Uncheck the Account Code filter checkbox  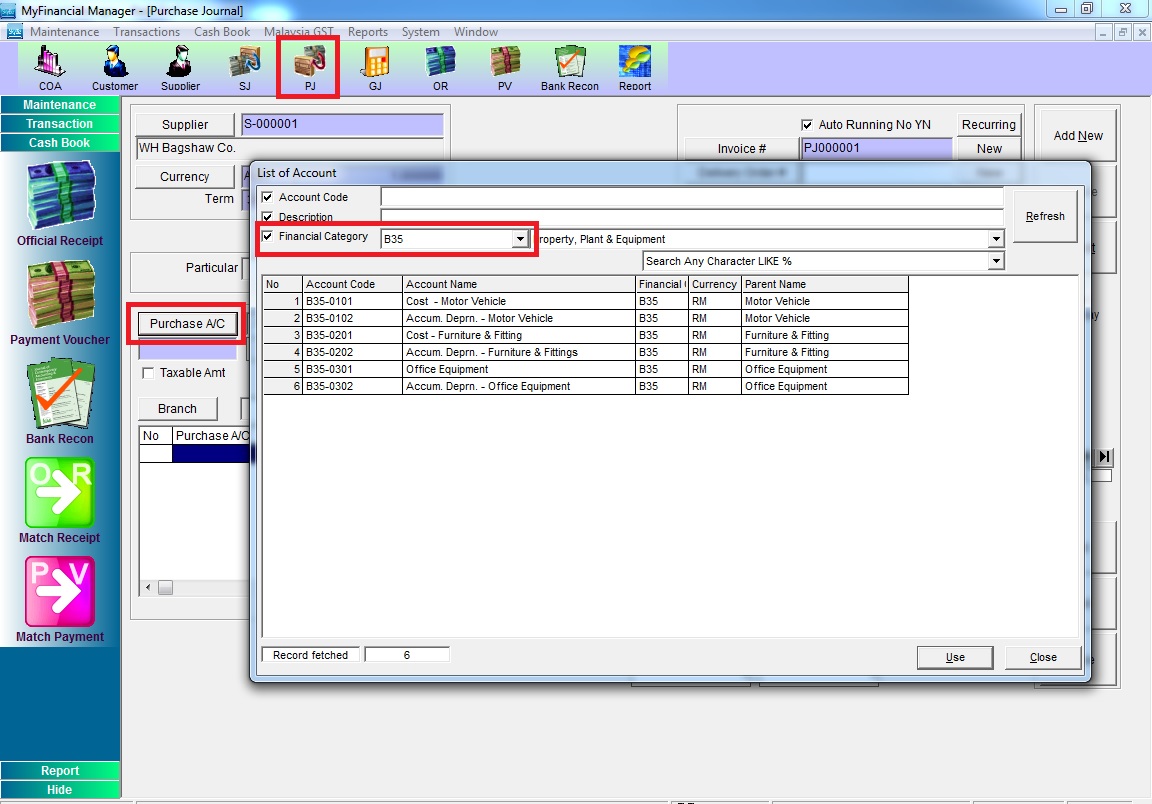267,198
